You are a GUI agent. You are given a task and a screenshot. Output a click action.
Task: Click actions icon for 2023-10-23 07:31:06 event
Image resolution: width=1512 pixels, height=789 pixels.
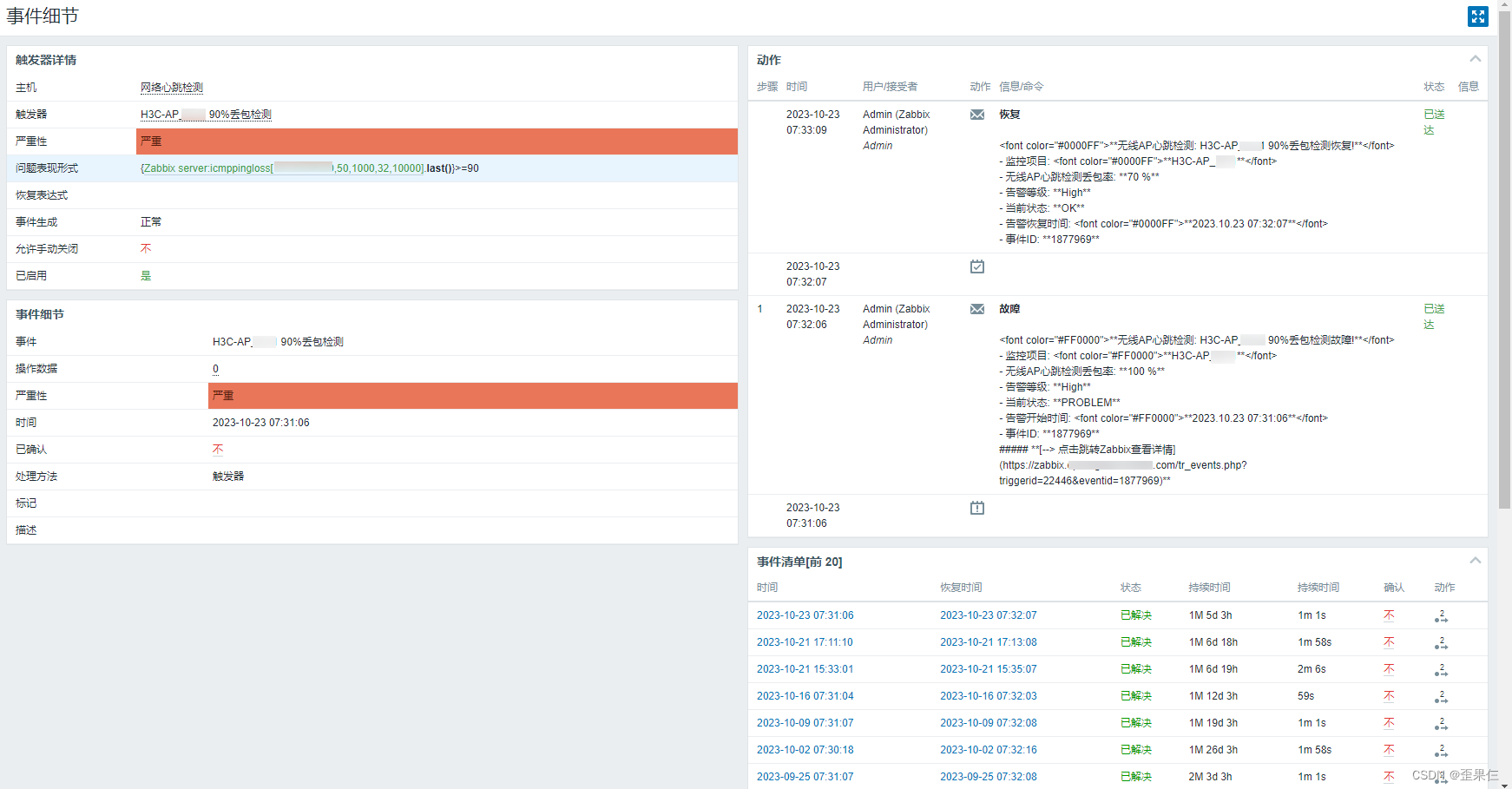[x=1441, y=616]
